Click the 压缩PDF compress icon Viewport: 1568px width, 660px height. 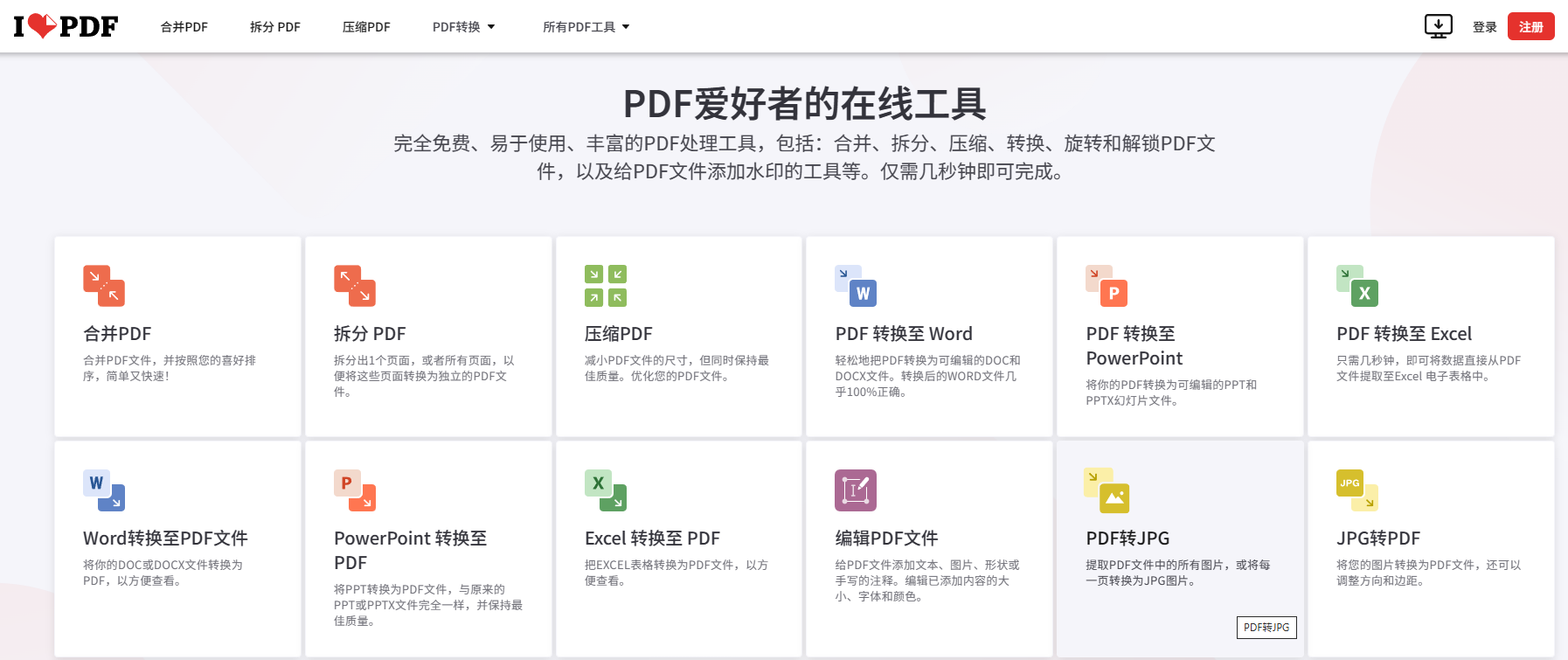(x=606, y=286)
